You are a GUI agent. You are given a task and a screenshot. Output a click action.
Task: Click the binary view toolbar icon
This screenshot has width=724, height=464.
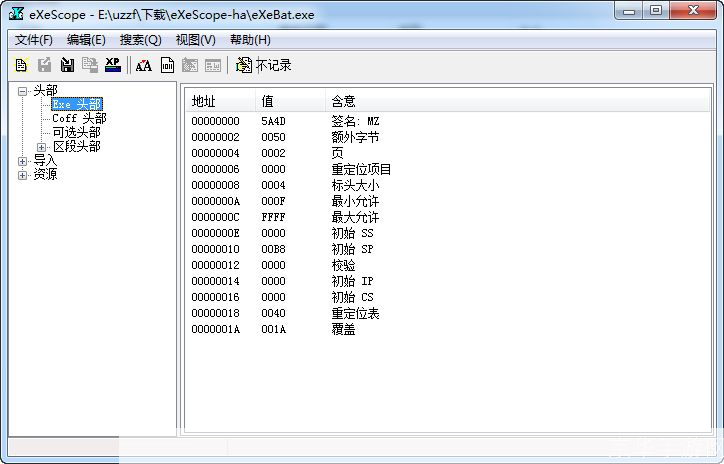coord(167,65)
